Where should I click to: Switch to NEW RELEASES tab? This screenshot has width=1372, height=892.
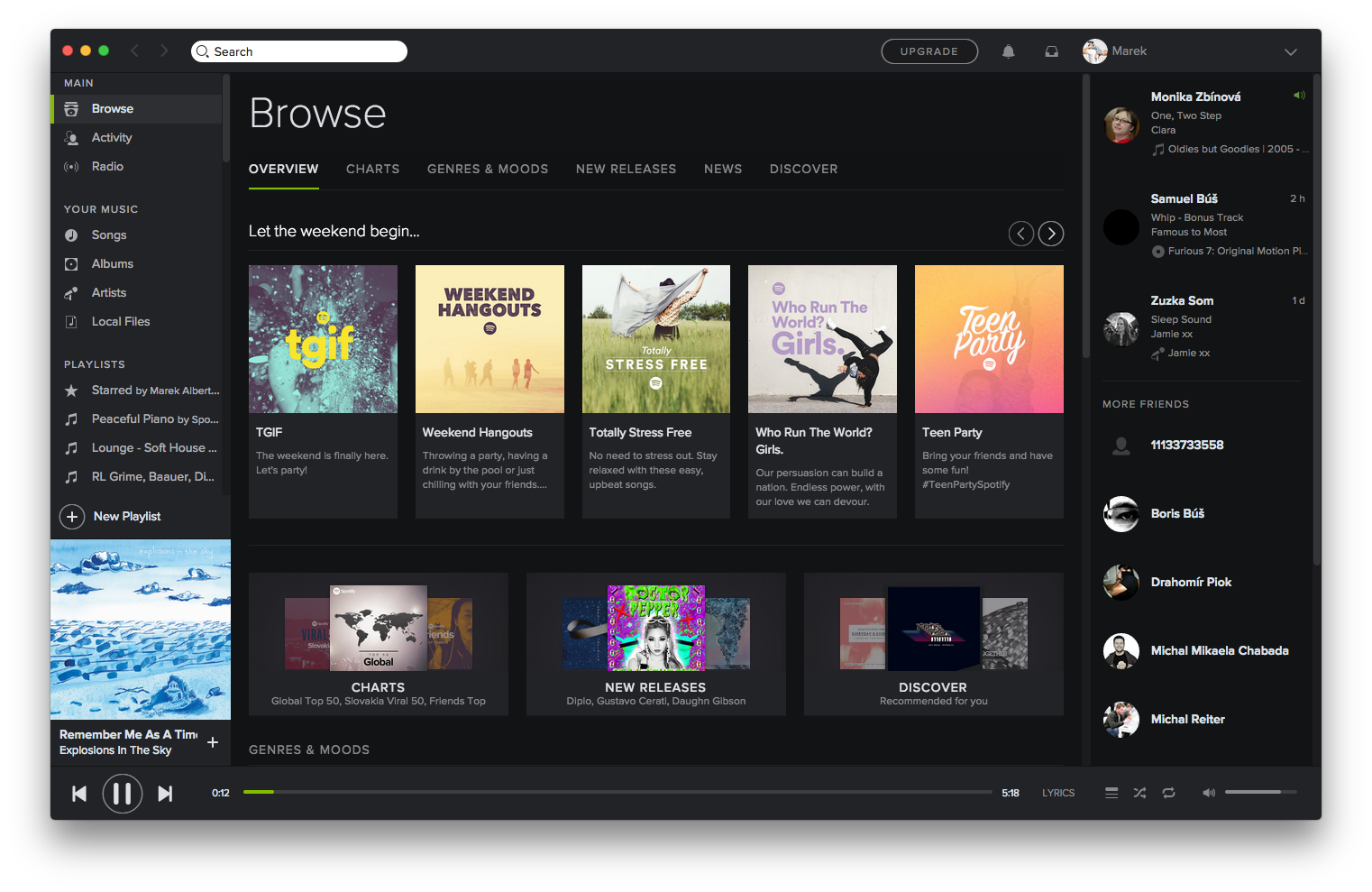627,169
